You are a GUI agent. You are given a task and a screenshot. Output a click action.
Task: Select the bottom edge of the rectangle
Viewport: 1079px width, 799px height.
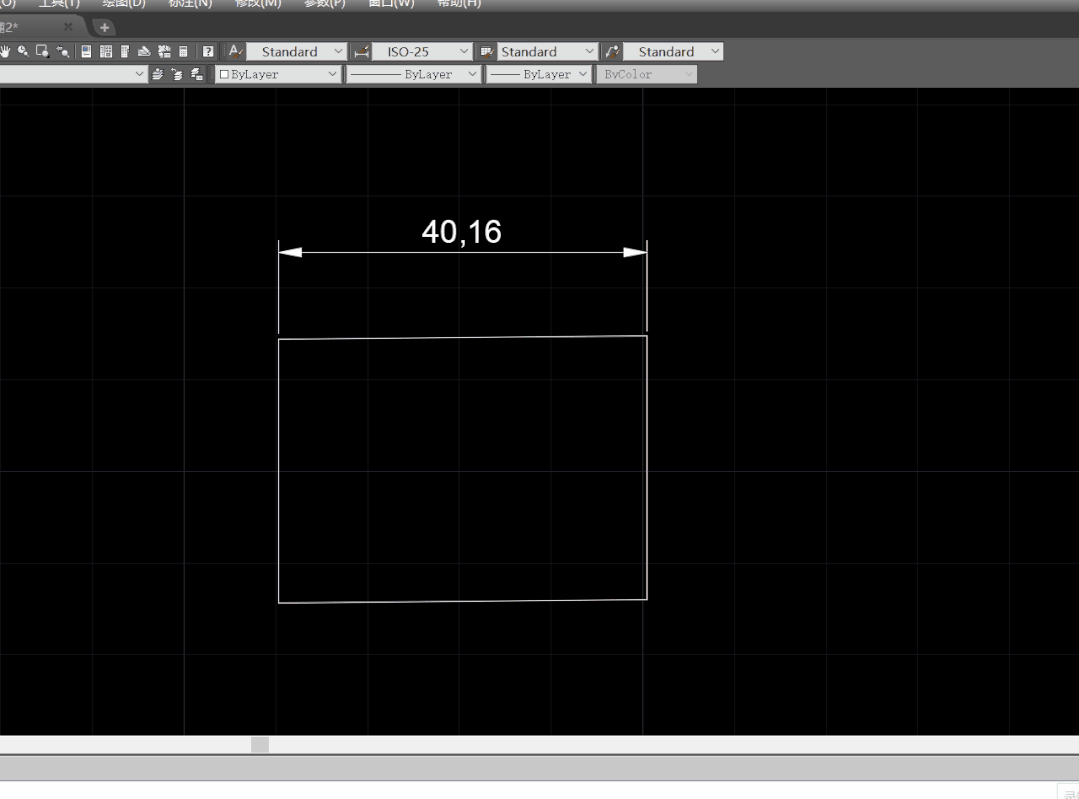click(x=462, y=601)
